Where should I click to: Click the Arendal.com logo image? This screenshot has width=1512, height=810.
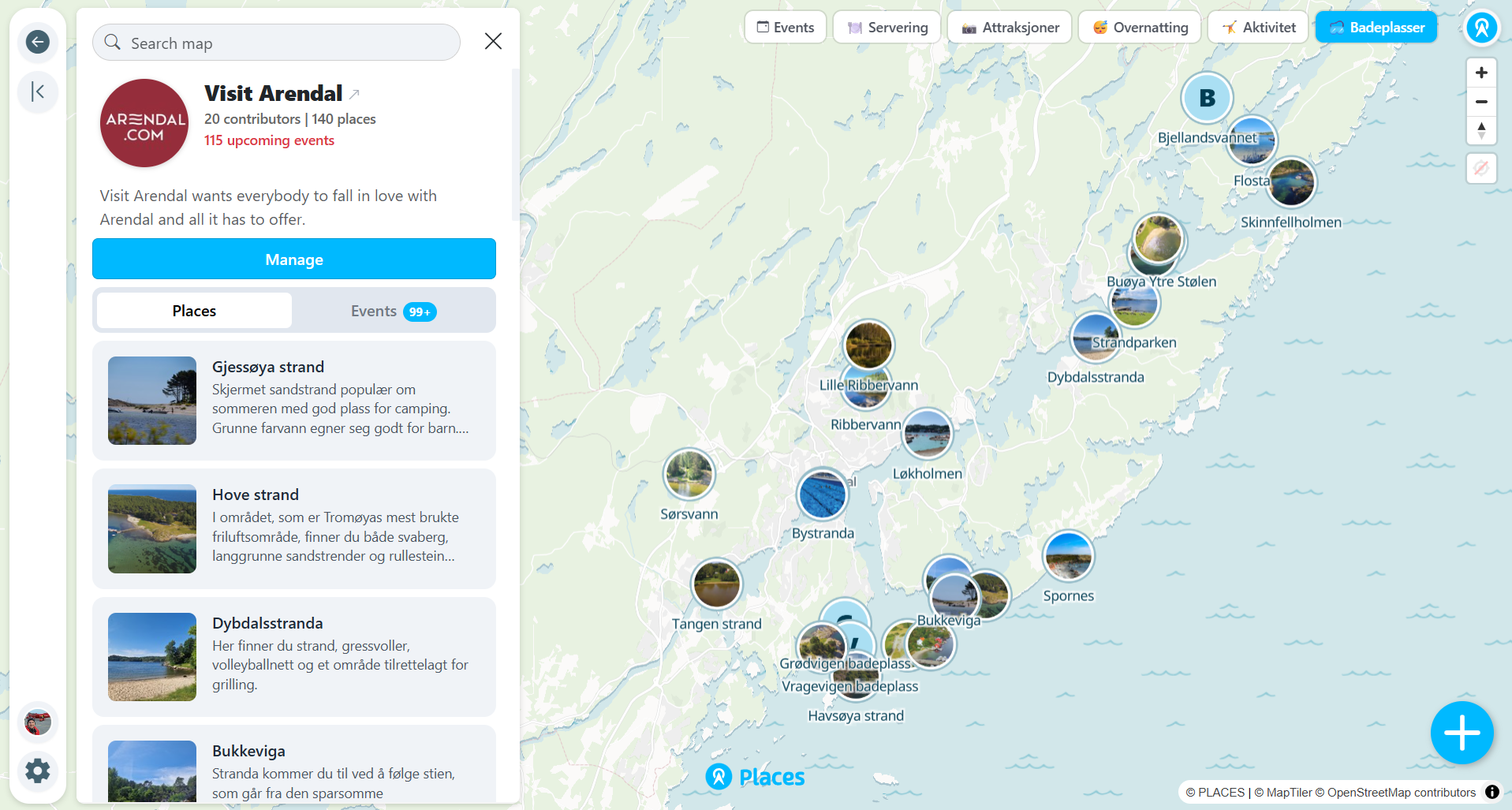(144, 123)
